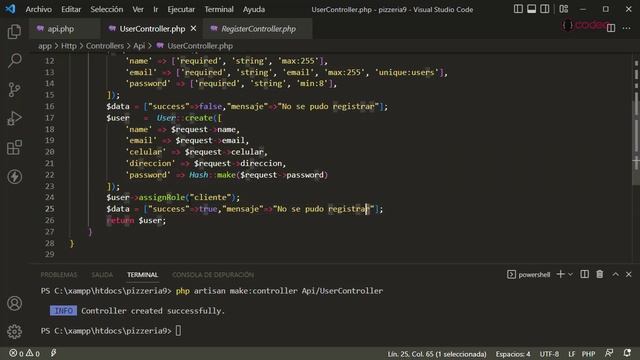Split the editor to the right
The width and height of the screenshot is (640, 360).
[611, 28]
